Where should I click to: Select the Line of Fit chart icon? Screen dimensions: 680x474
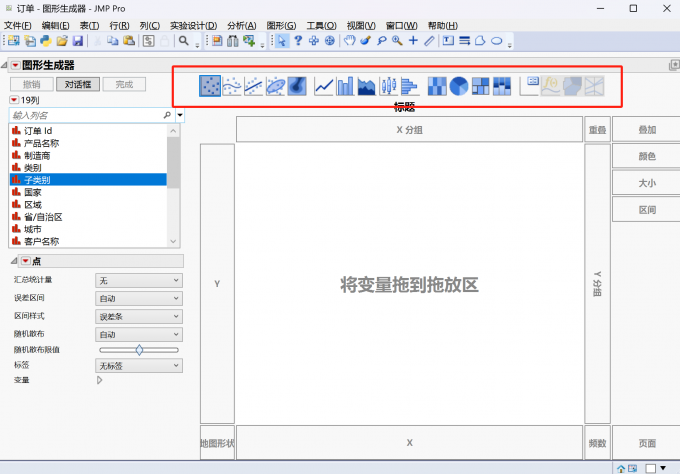254,86
